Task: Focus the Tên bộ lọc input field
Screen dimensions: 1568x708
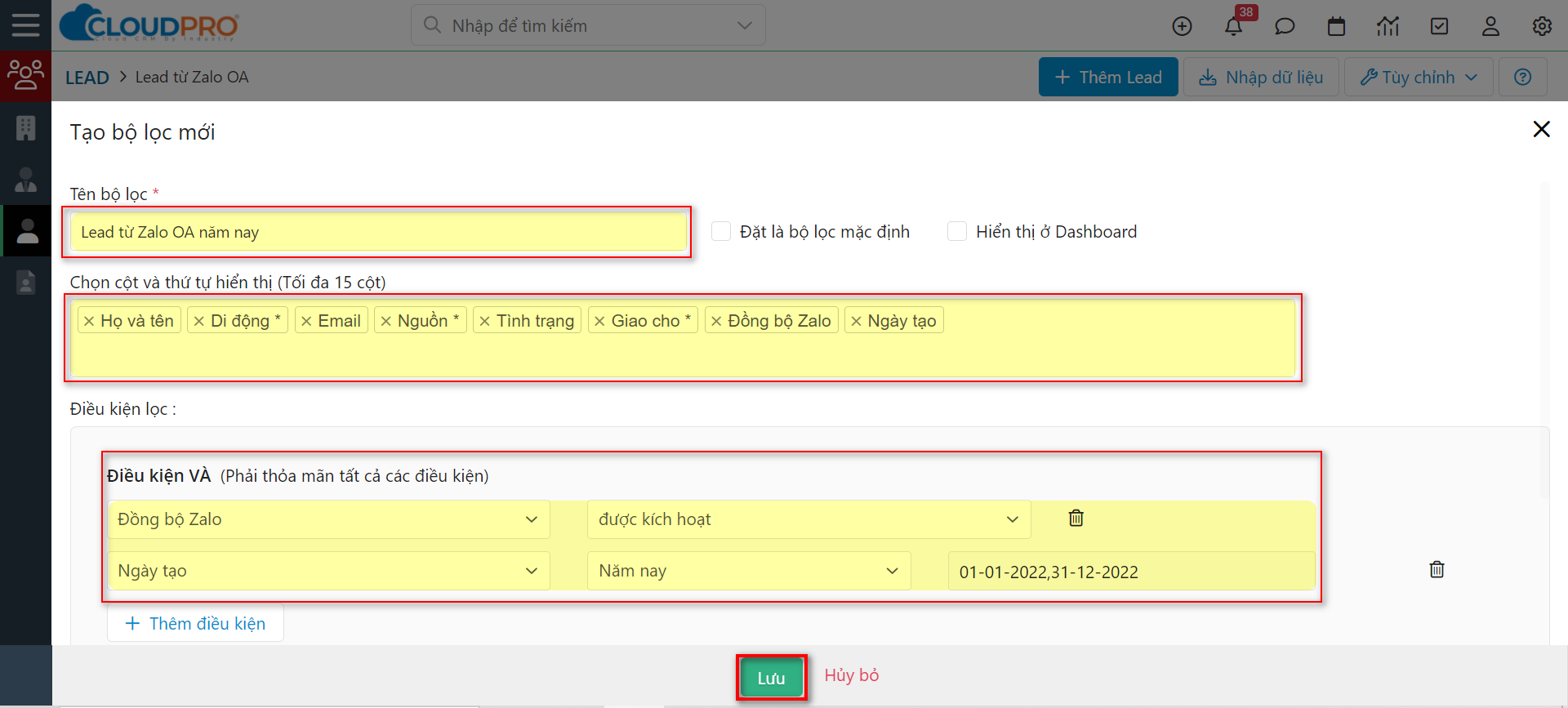Action: coord(377,232)
